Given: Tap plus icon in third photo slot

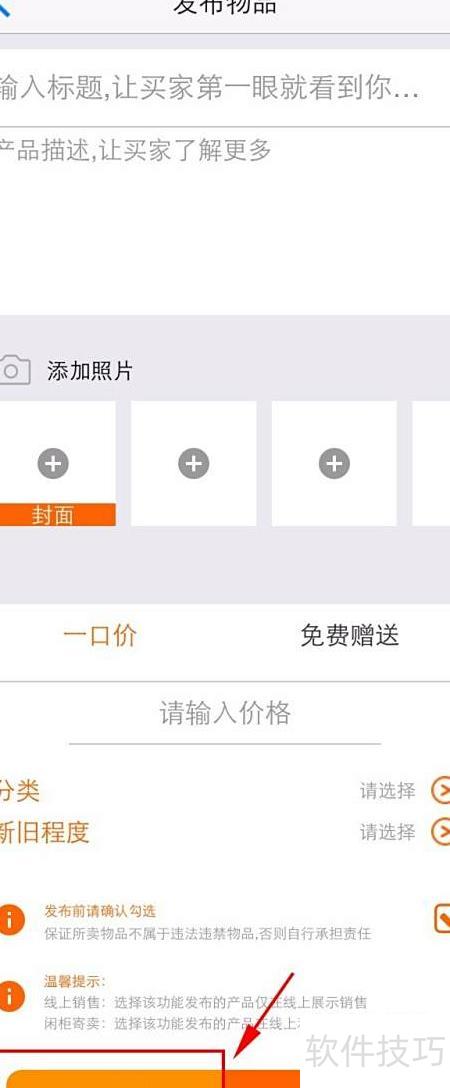Looking at the screenshot, I should (x=334, y=464).
